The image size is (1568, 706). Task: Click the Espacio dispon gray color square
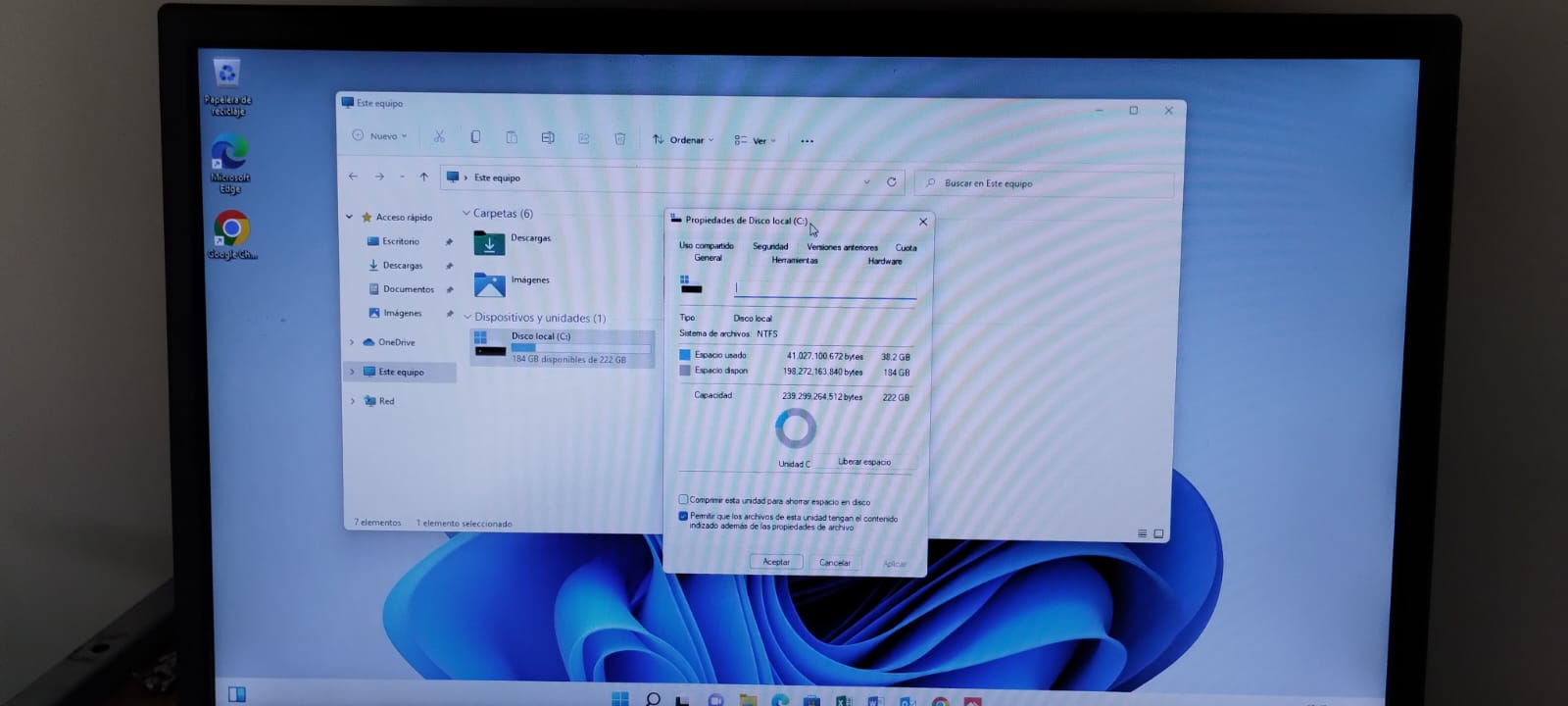685,371
